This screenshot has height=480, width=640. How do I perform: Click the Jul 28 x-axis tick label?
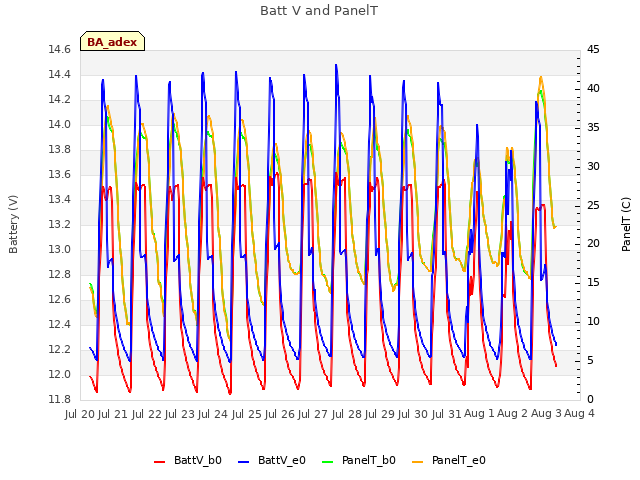pos(347,414)
